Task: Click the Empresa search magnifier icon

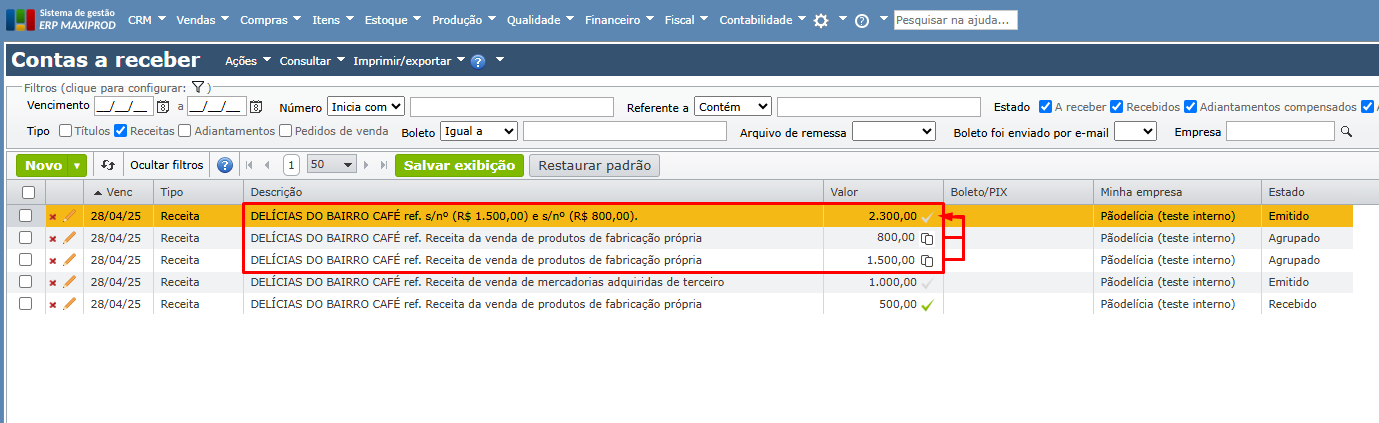Action: 1346,131
